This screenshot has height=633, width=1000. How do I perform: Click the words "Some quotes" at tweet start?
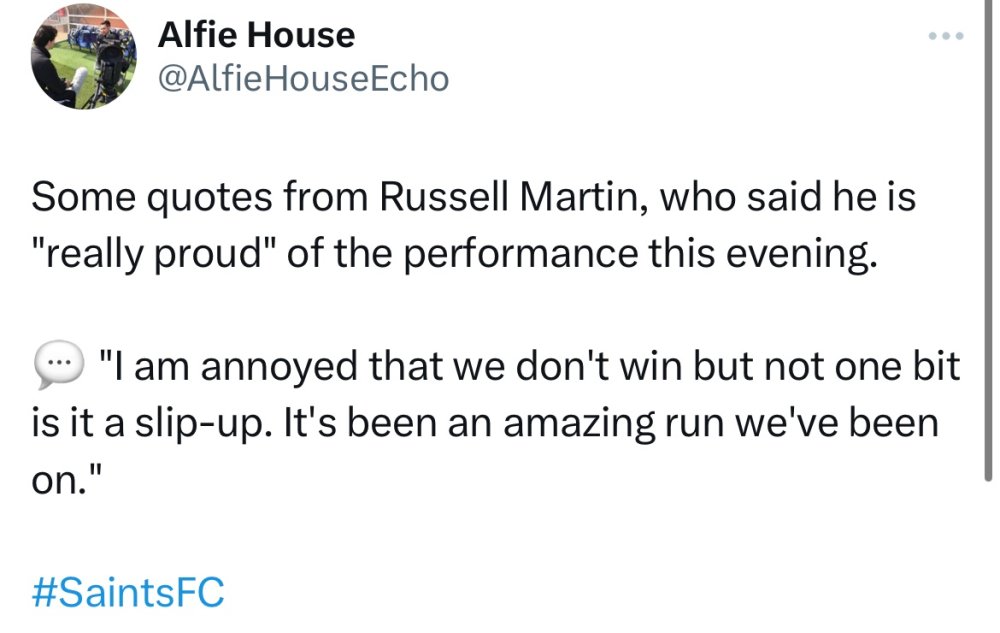pos(140,197)
